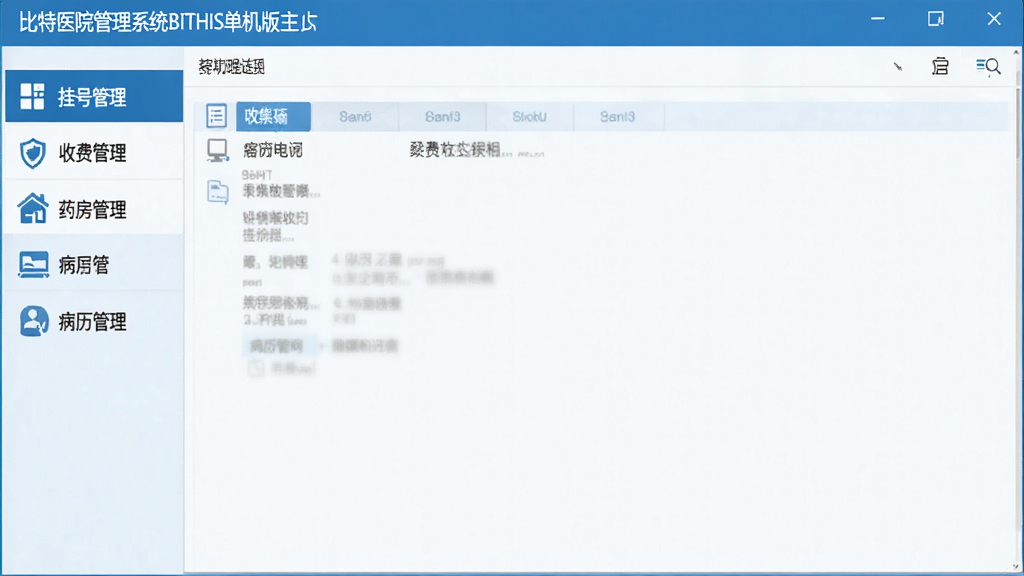
Task: Click the scrollbar down arrow
Action: tap(1016, 568)
